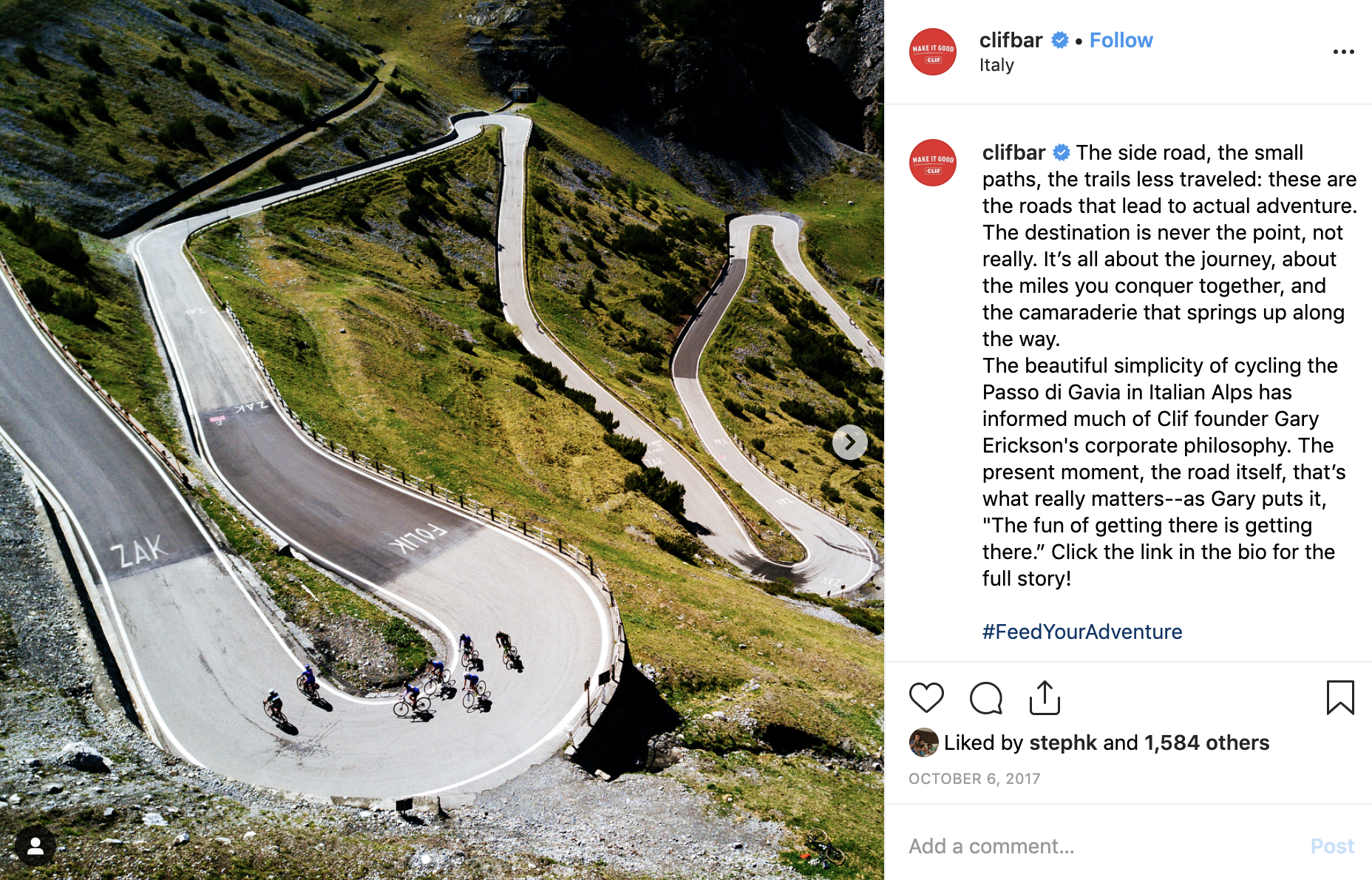The image size is (1372, 880).
Task: Show the list of 1,584 others who liked
Action: [x=1206, y=742]
